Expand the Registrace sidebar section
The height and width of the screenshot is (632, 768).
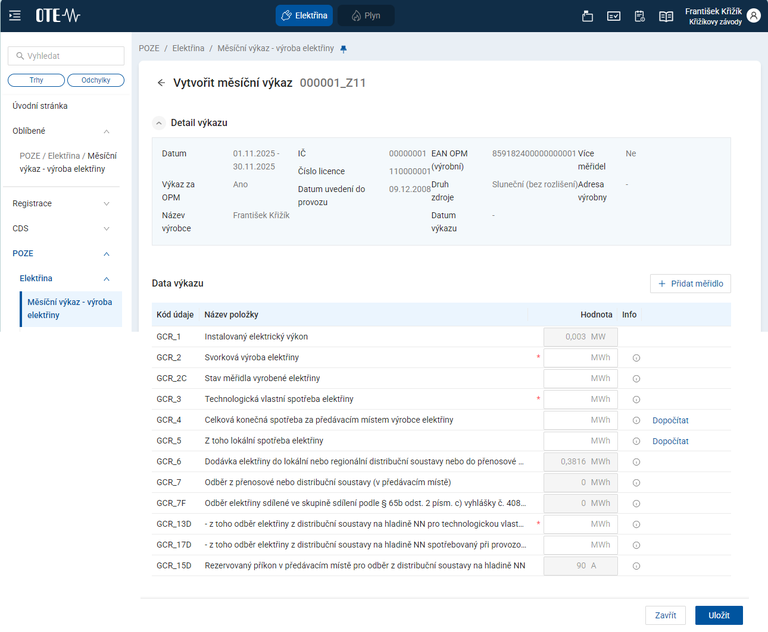[106, 203]
